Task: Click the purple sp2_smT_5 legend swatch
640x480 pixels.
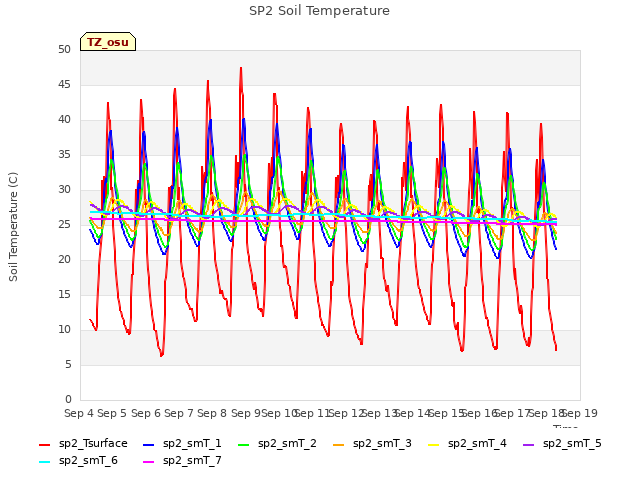Action: click(529, 445)
